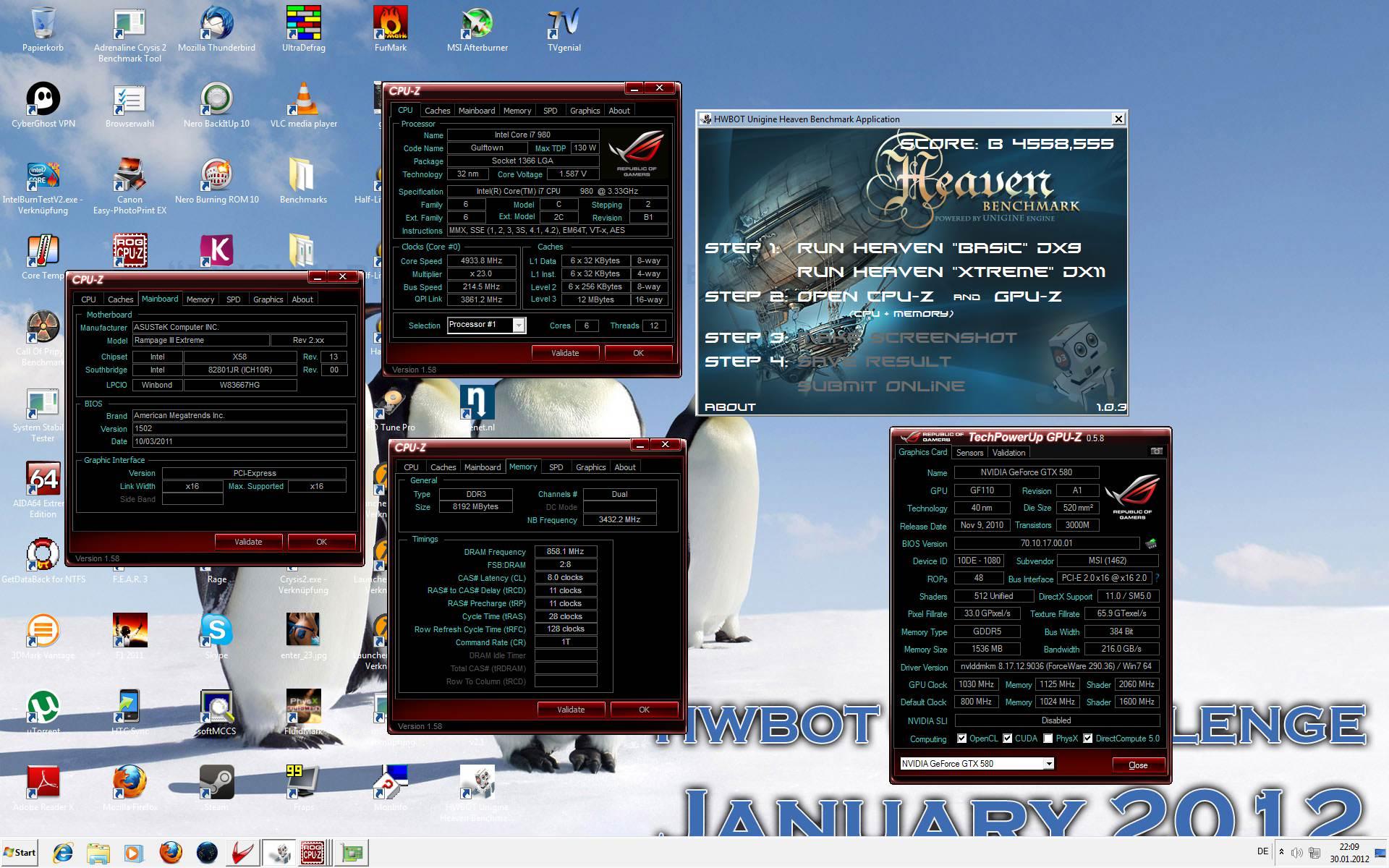Open Internet Explorer from taskbar
1389x868 pixels.
[63, 853]
